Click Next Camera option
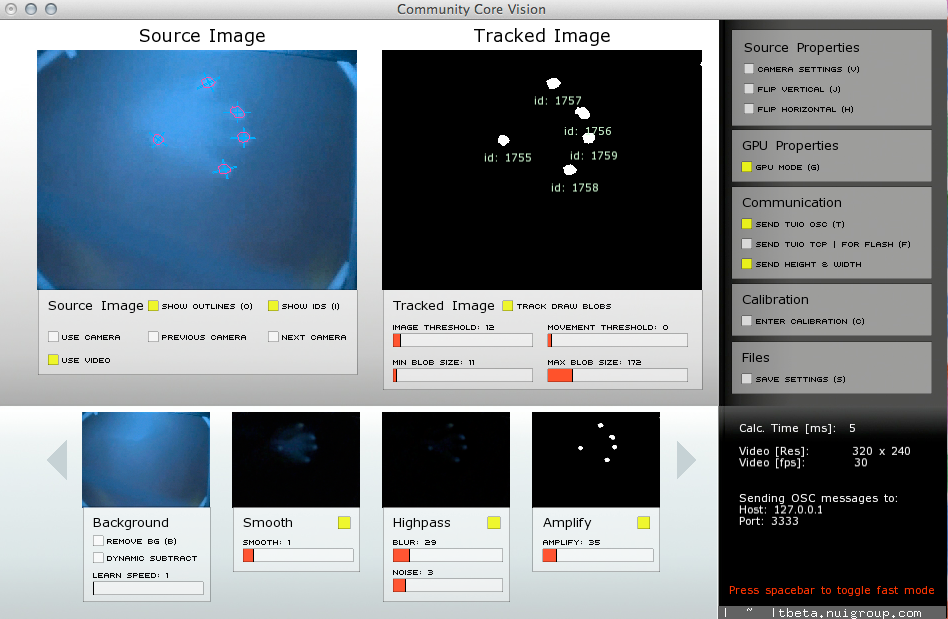Screen dimensions: 948x619 point(273,337)
